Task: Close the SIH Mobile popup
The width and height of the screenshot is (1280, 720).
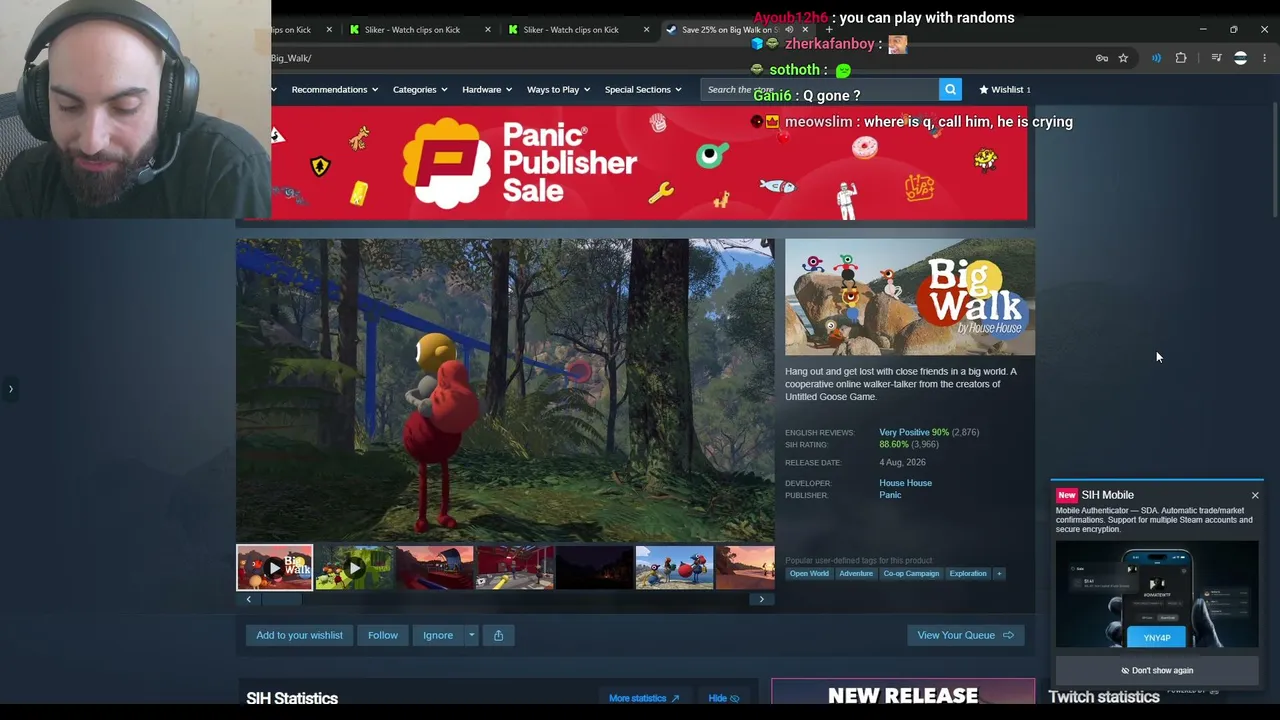Action: (1255, 495)
